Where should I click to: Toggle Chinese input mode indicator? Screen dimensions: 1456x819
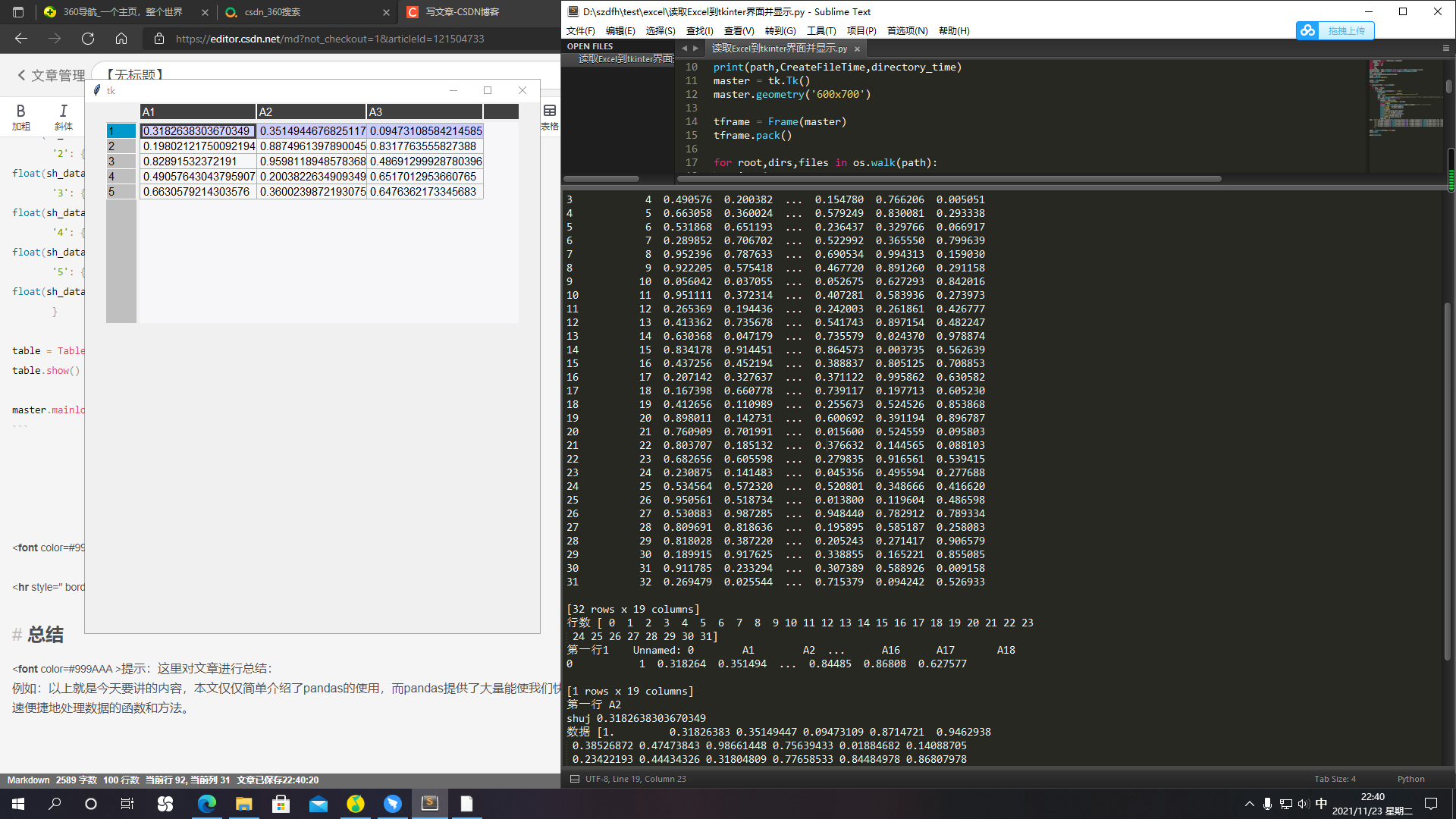pyautogui.click(x=1321, y=804)
